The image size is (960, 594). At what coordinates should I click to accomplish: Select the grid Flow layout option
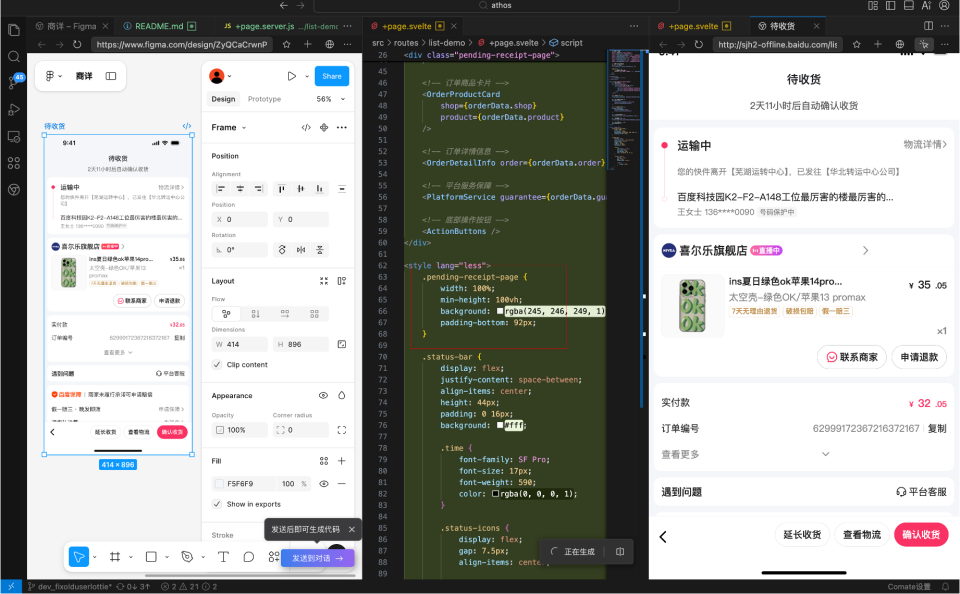pyautogui.click(x=314, y=314)
